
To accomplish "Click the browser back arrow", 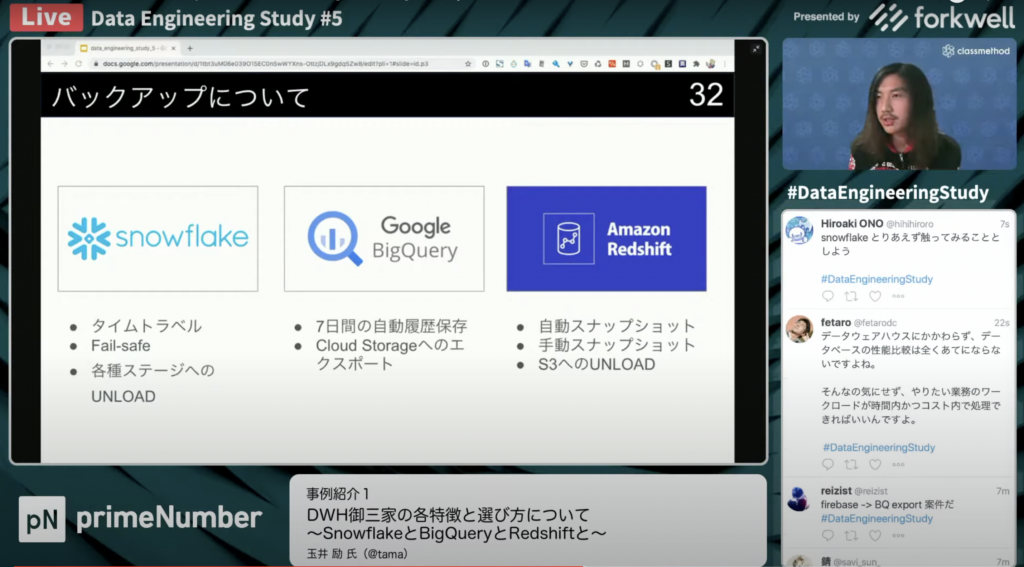I will (x=51, y=63).
